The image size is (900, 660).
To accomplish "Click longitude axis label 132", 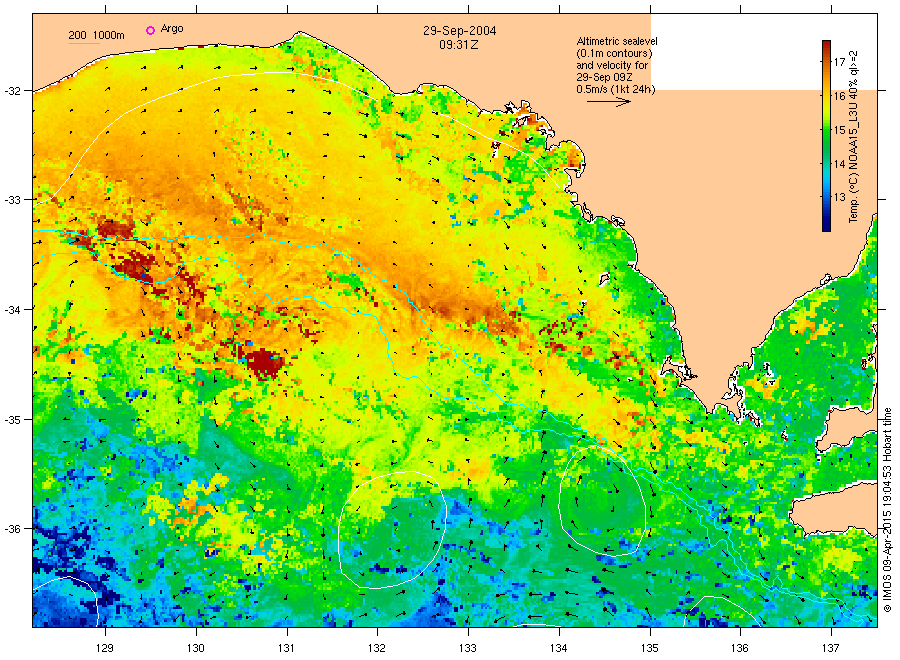I will [x=377, y=648].
